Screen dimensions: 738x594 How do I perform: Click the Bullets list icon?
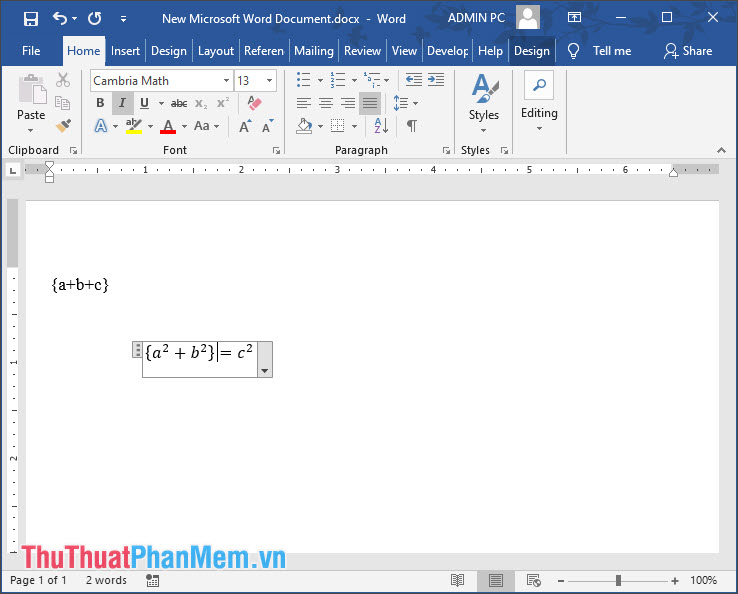[304, 80]
